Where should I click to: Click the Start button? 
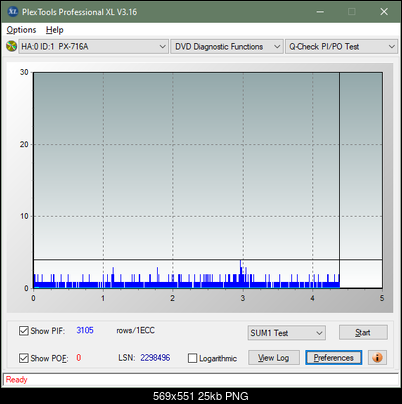tap(363, 332)
